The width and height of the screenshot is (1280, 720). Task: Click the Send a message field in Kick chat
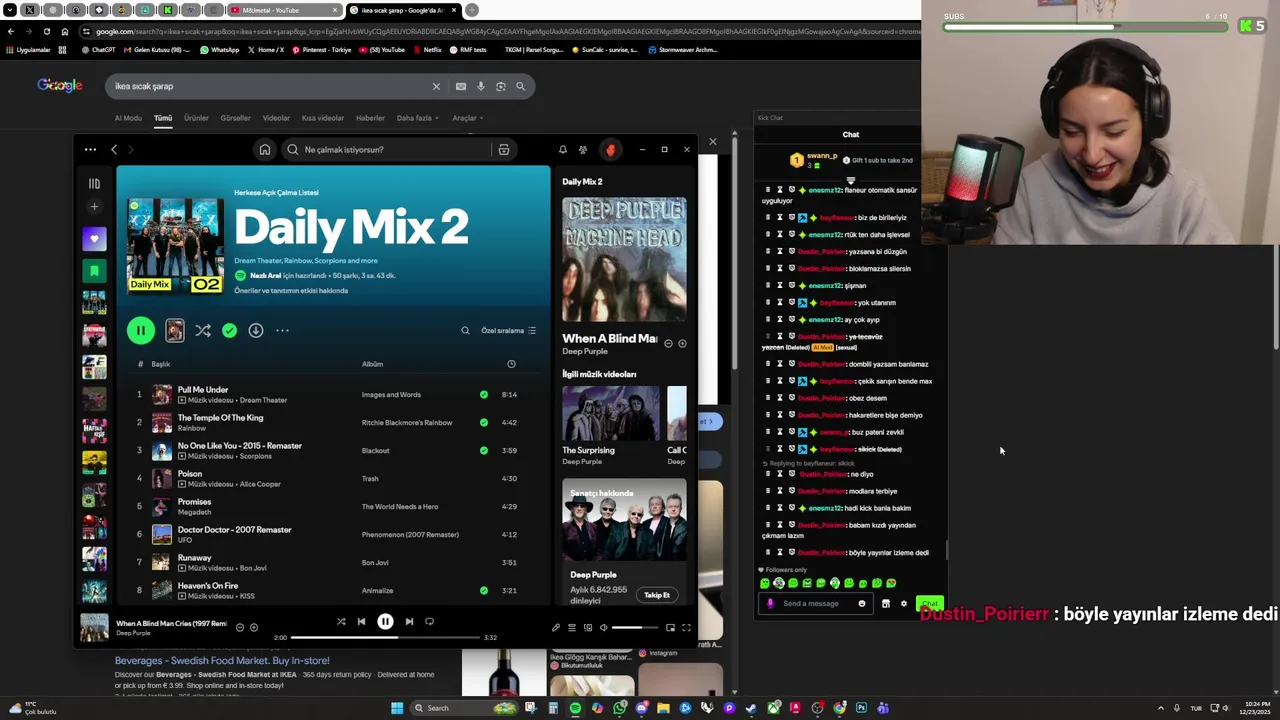click(x=814, y=604)
